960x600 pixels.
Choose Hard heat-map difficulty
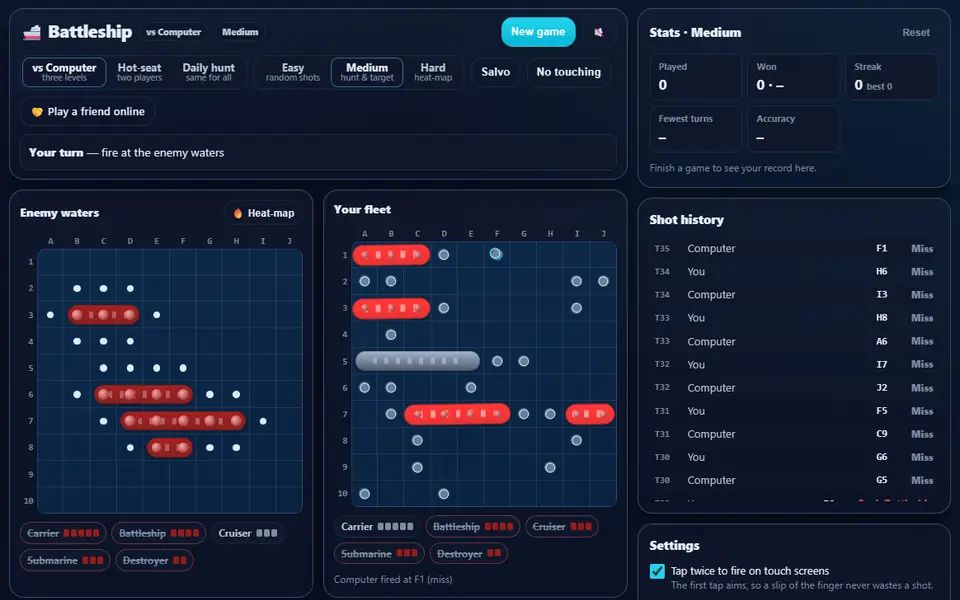click(x=433, y=72)
